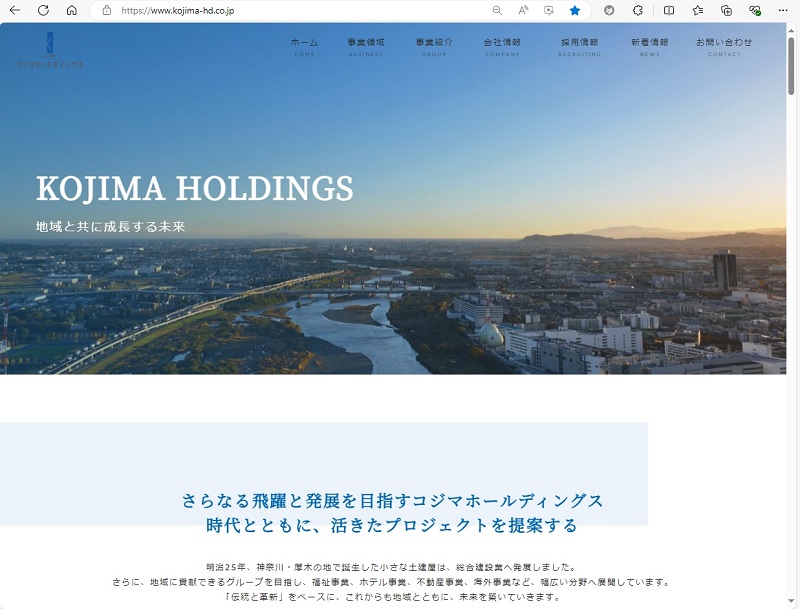Image resolution: width=800 pixels, height=609 pixels.
Task: Go to 採用情報 RECRUITING page
Action: (x=580, y=47)
